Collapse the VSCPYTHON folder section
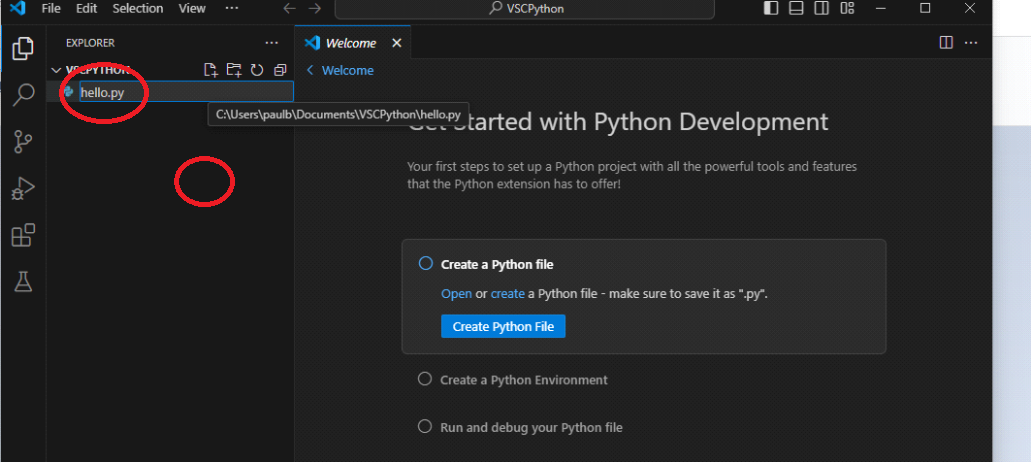The height and width of the screenshot is (462, 1031). [56, 70]
